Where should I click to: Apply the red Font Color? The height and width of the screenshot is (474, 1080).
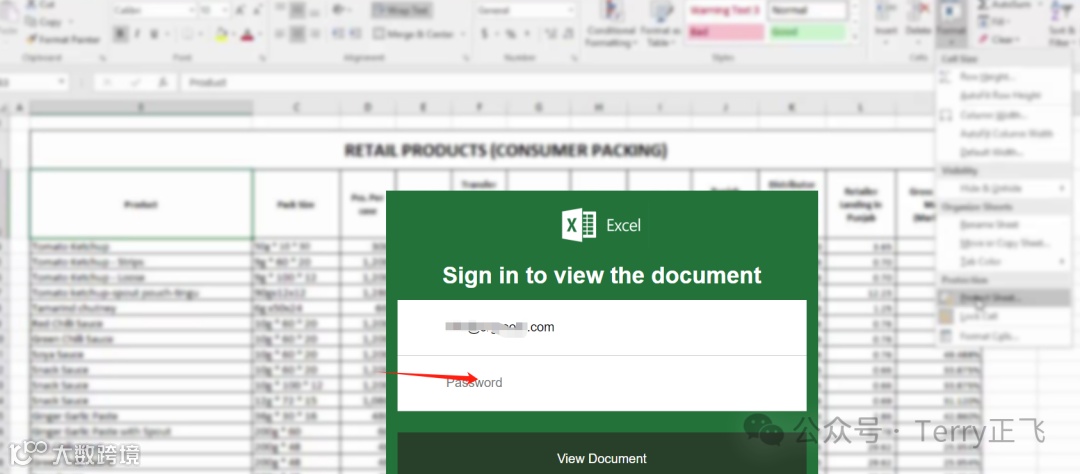(x=247, y=34)
